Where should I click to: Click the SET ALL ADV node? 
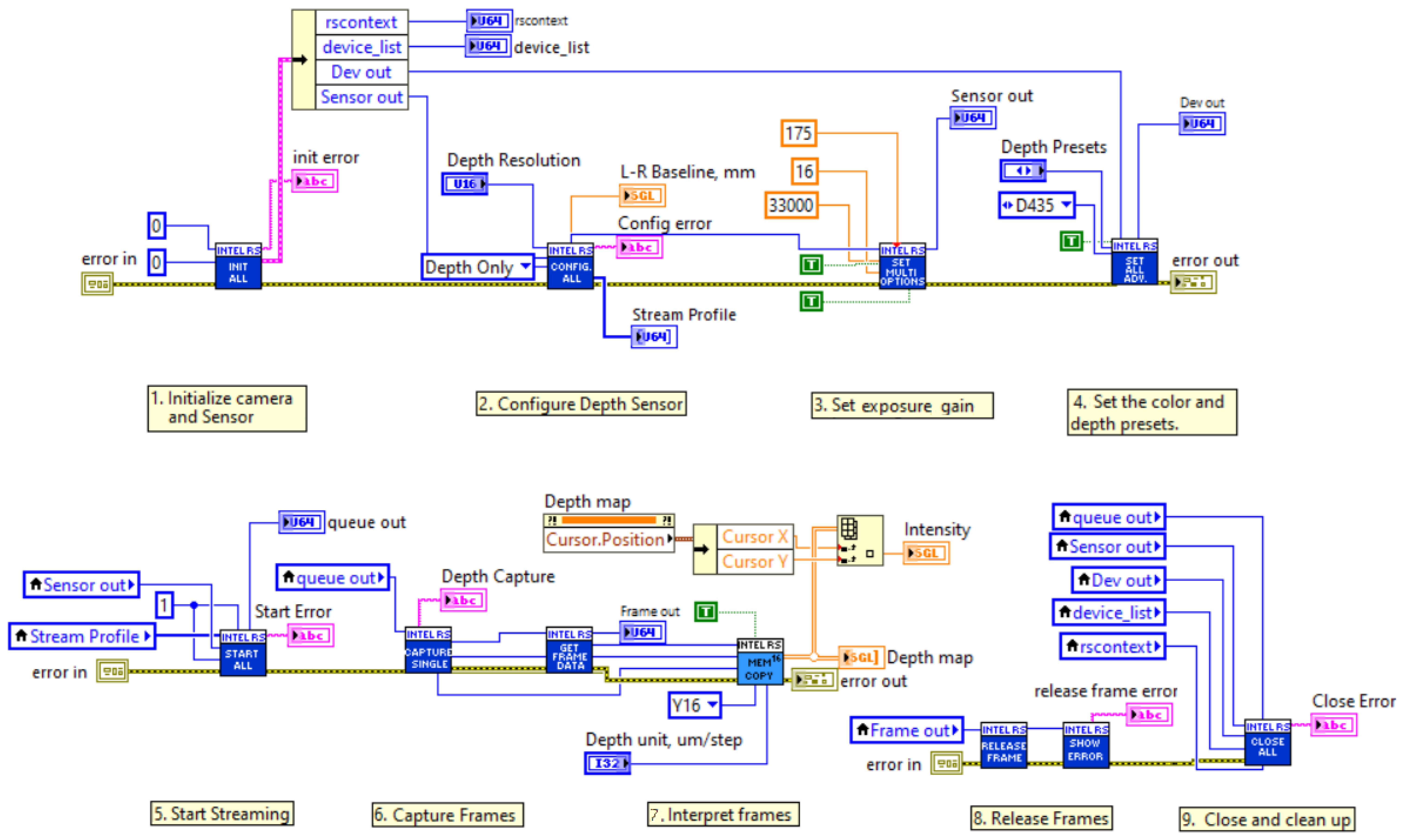[x=1134, y=262]
